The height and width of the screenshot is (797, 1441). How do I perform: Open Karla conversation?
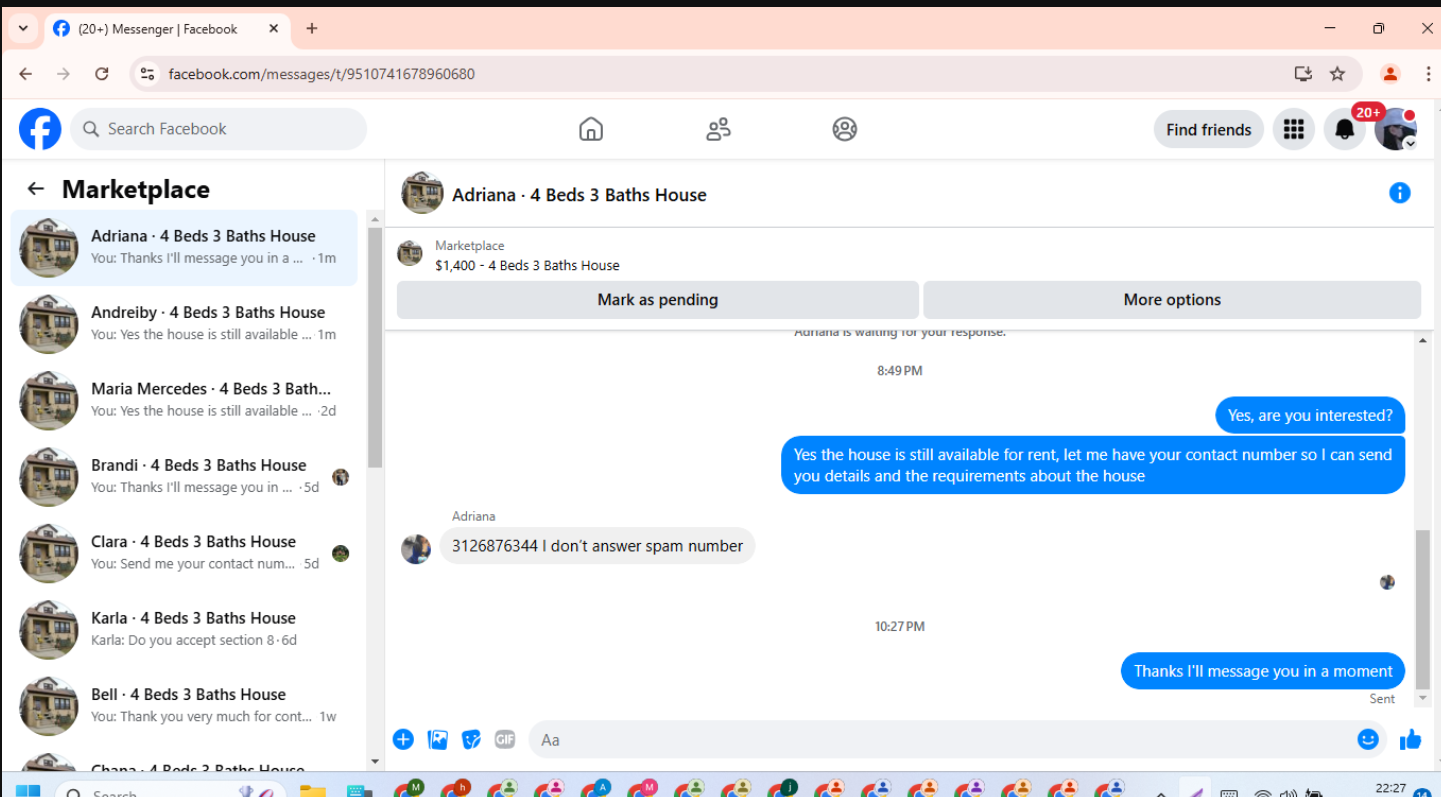point(184,629)
